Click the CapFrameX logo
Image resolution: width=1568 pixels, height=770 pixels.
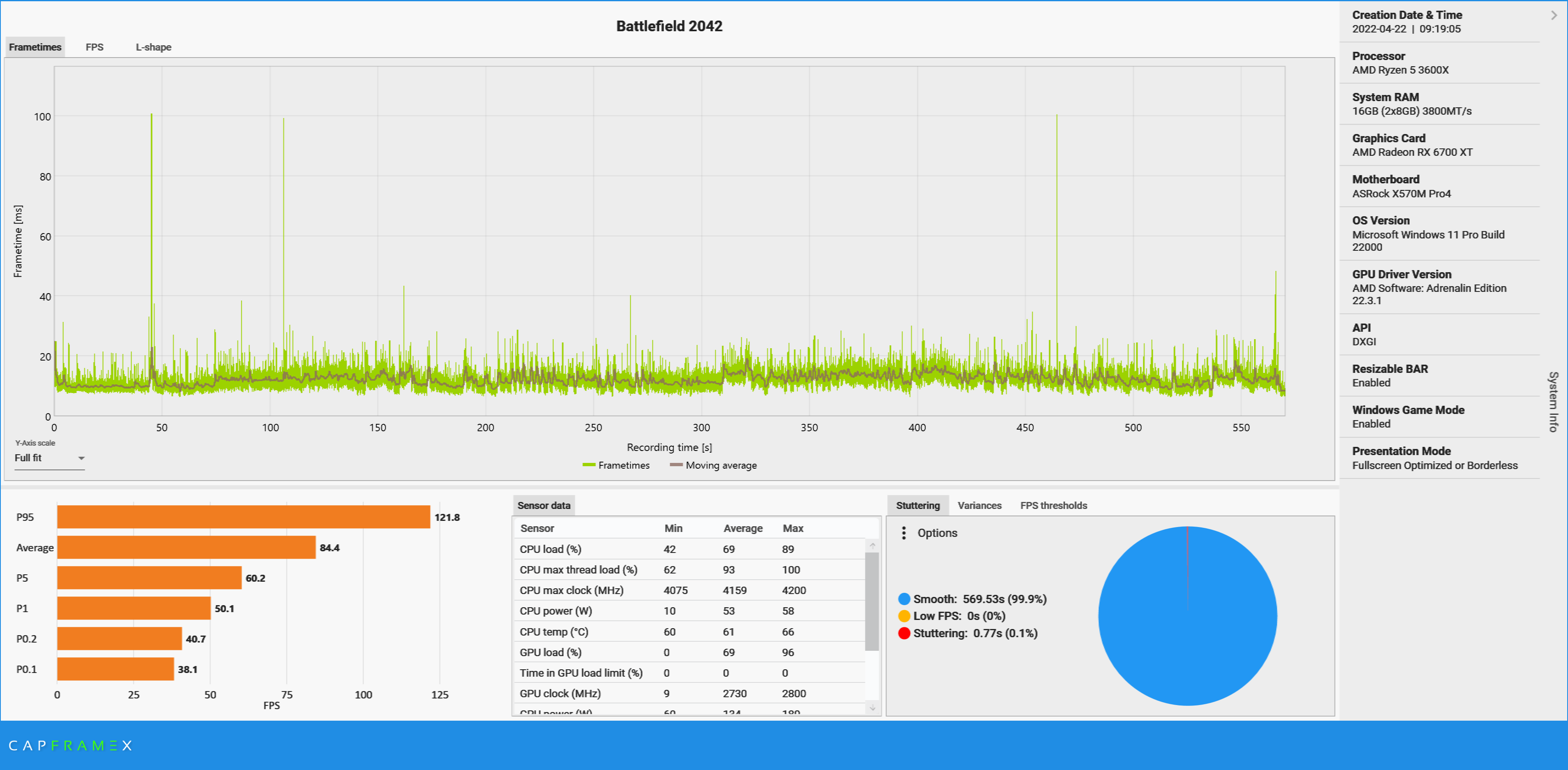(x=70, y=746)
